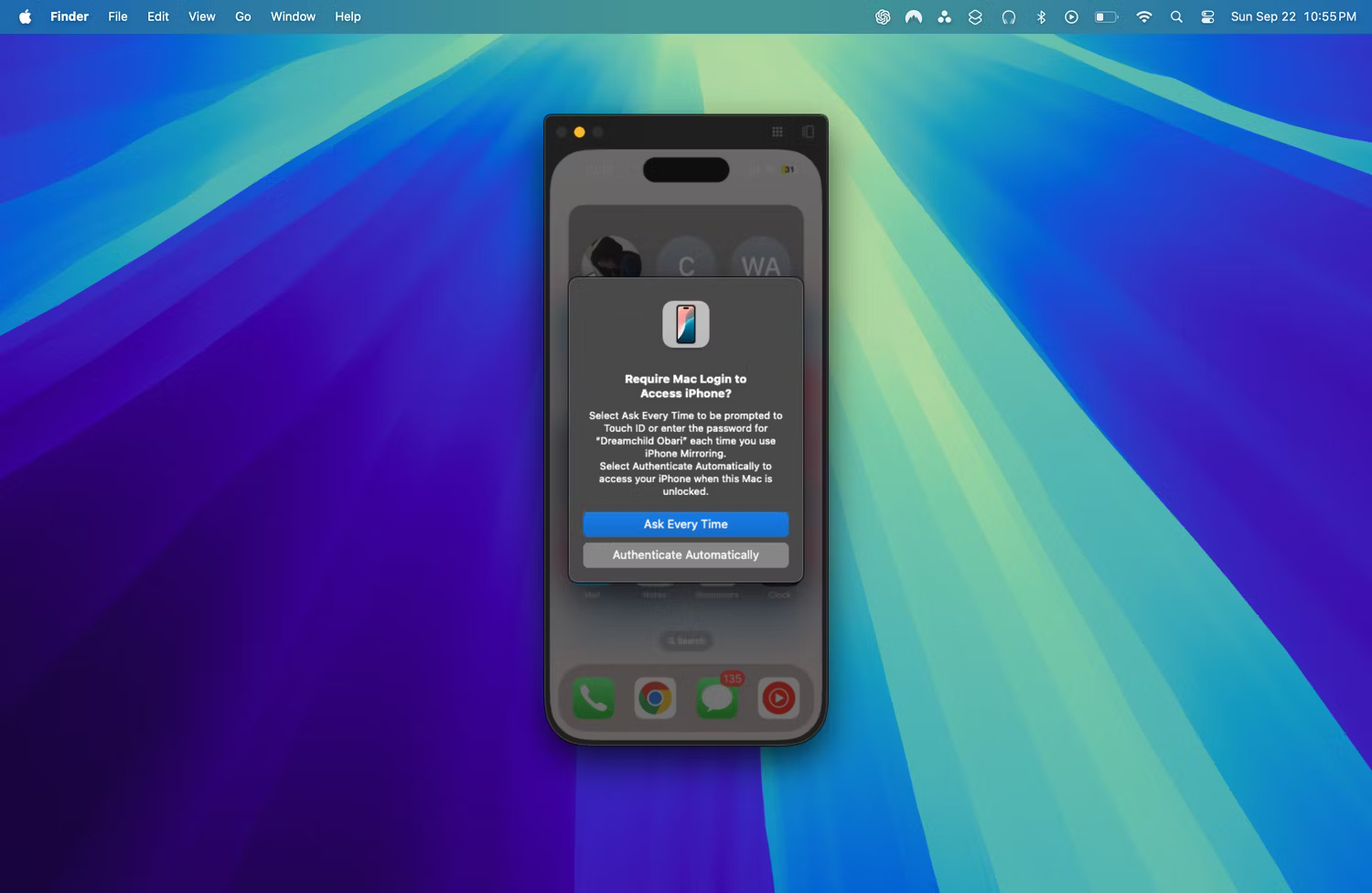Click the date and time clock
Viewport: 1372px width, 893px height.
pyautogui.click(x=1293, y=16)
